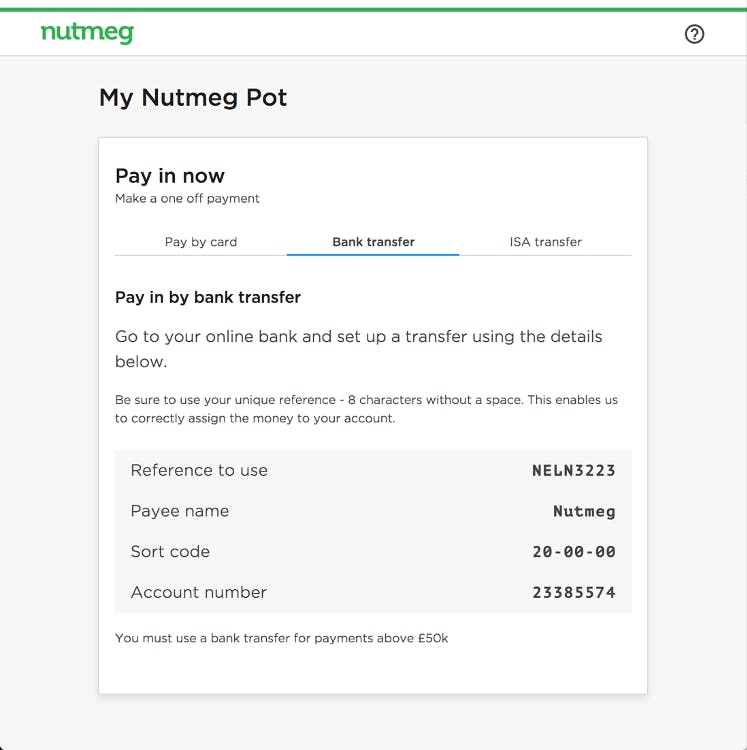Click the online bank transfer instruction paragraph
Image resolution: width=747 pixels, height=750 pixels.
click(x=359, y=349)
